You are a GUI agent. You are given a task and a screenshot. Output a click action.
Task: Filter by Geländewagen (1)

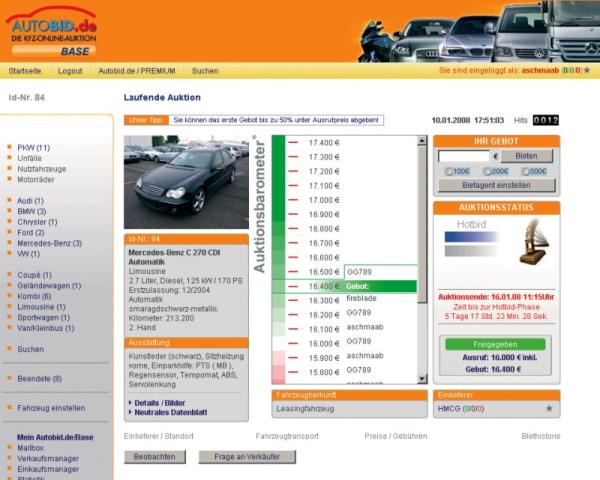tap(49, 286)
